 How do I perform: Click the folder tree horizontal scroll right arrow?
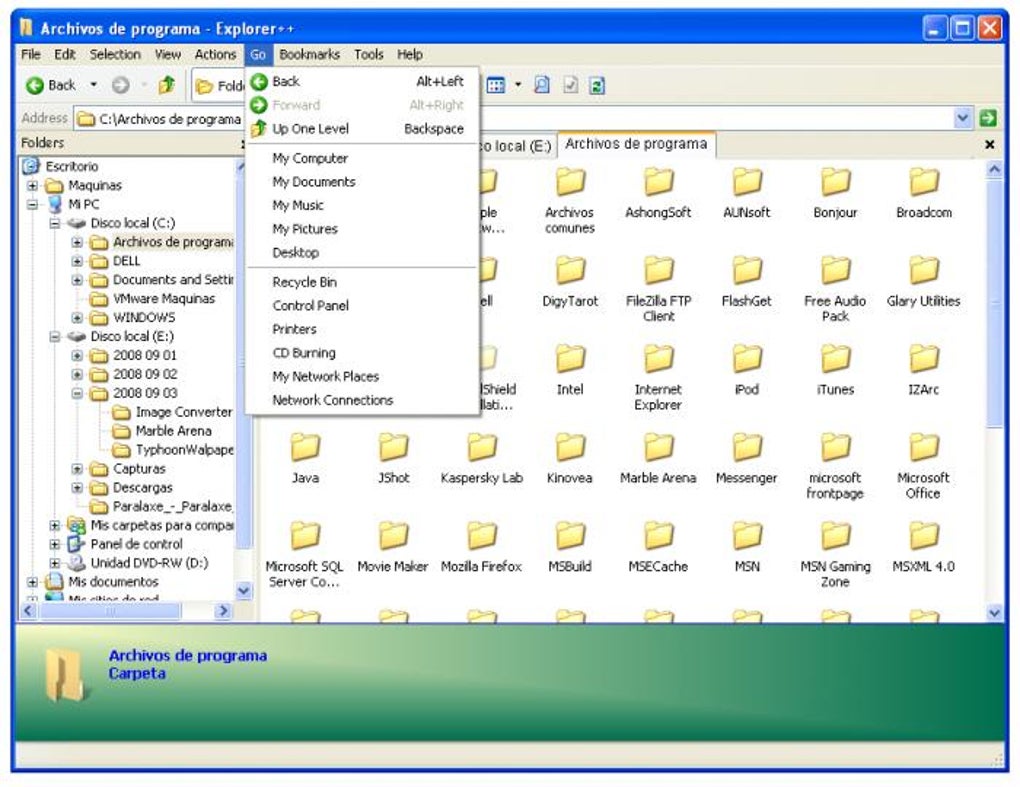tap(223, 611)
